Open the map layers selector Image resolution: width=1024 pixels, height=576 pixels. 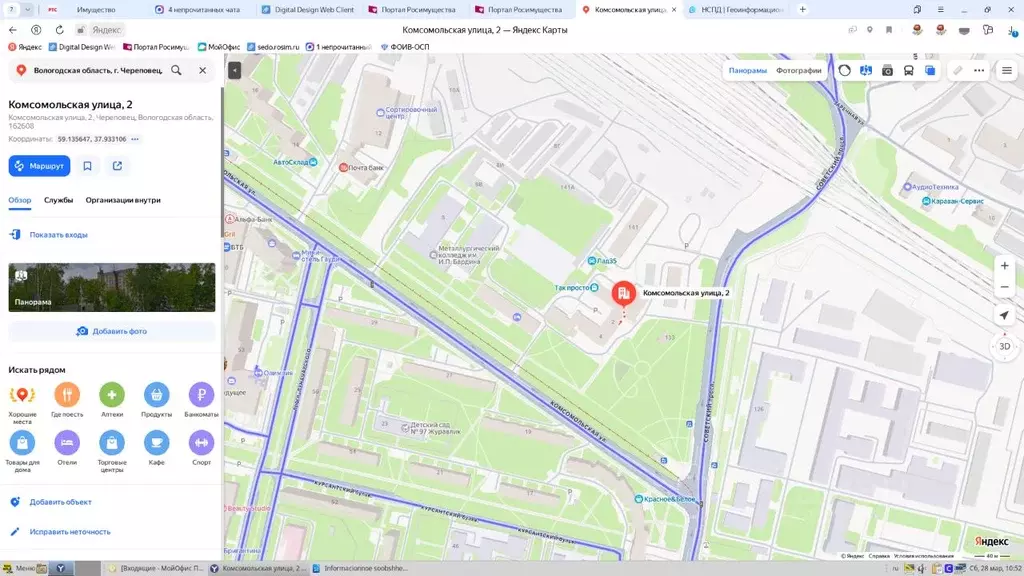click(930, 70)
